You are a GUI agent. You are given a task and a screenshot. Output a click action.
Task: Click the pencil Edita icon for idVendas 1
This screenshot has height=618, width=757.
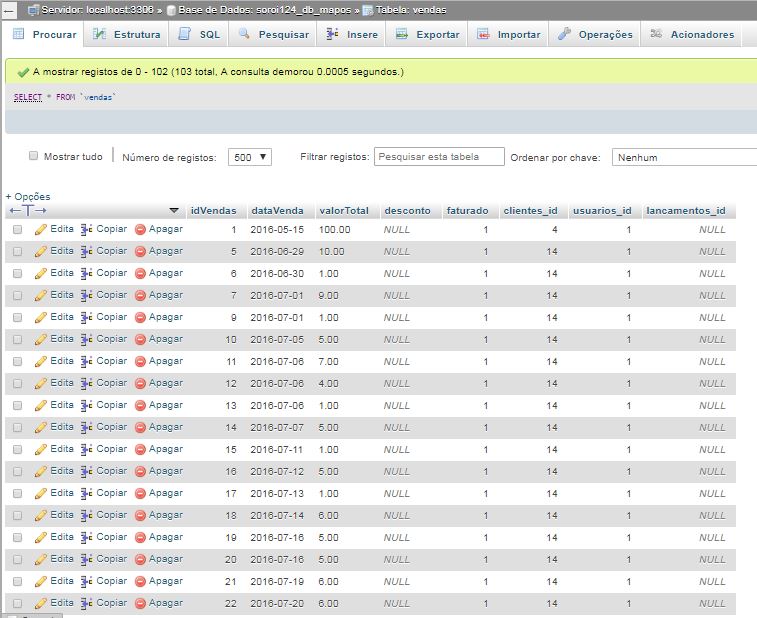point(41,229)
